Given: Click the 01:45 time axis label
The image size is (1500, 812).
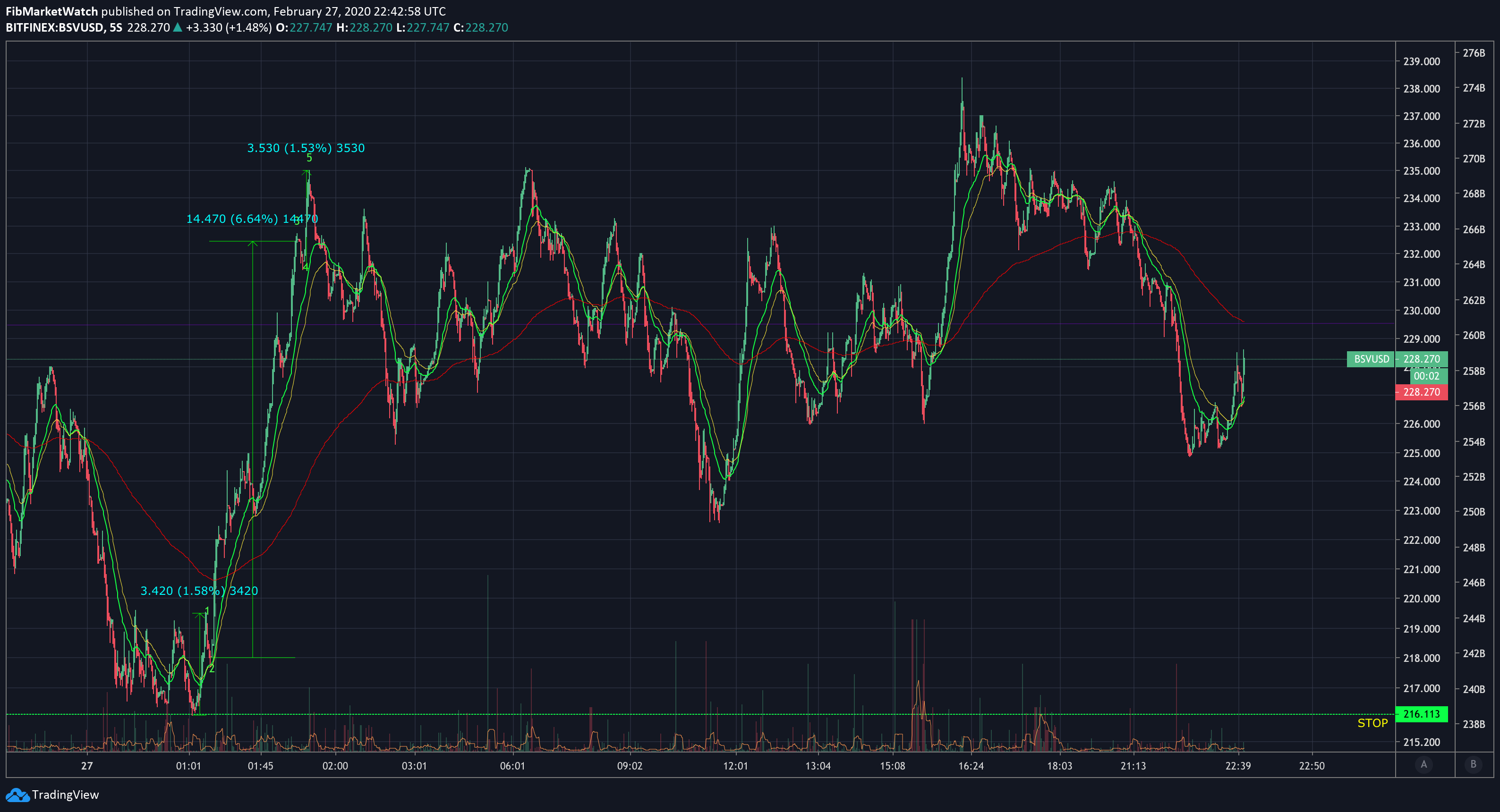Looking at the screenshot, I should (x=260, y=766).
